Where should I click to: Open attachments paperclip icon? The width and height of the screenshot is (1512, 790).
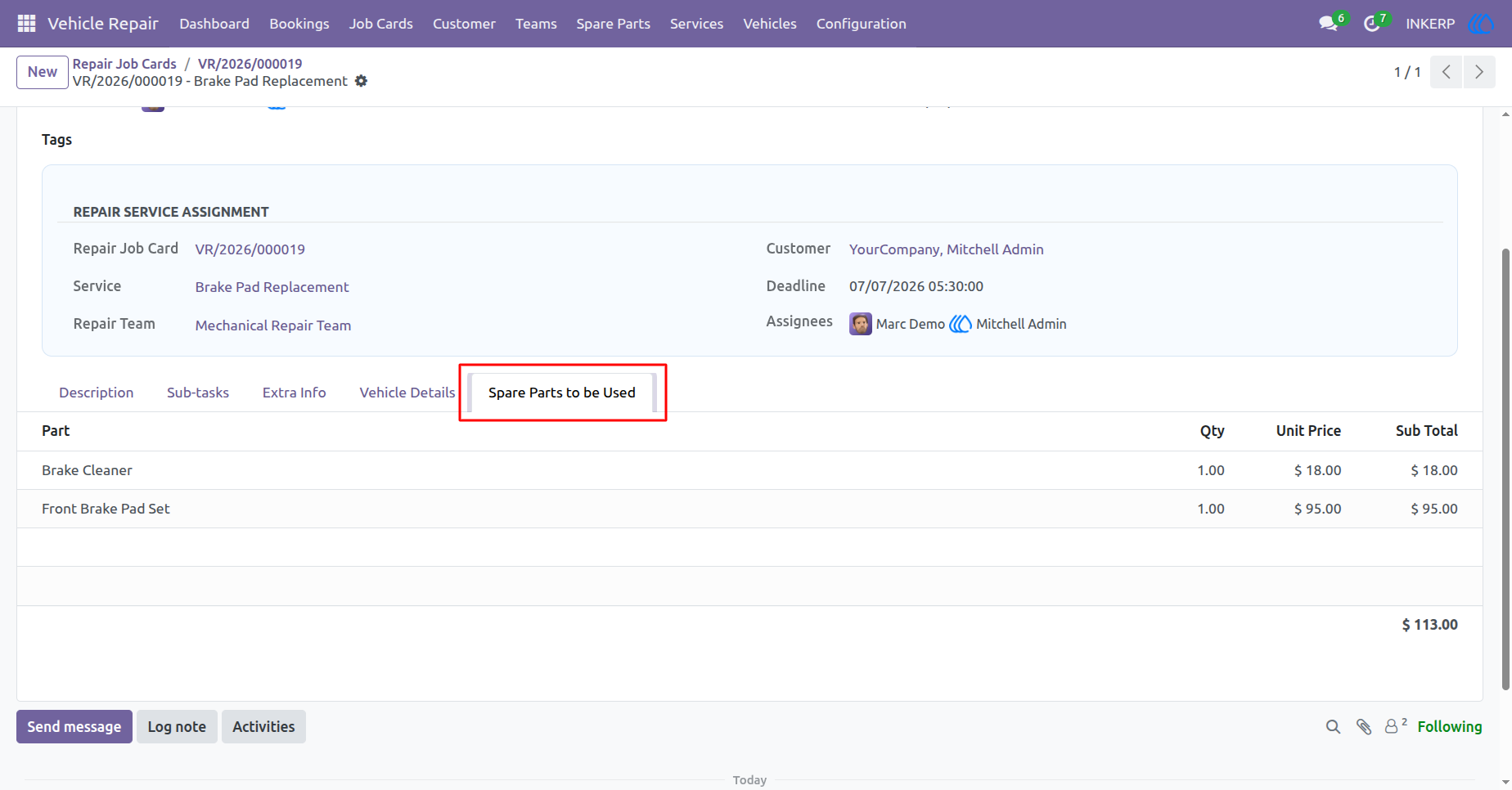click(x=1364, y=727)
